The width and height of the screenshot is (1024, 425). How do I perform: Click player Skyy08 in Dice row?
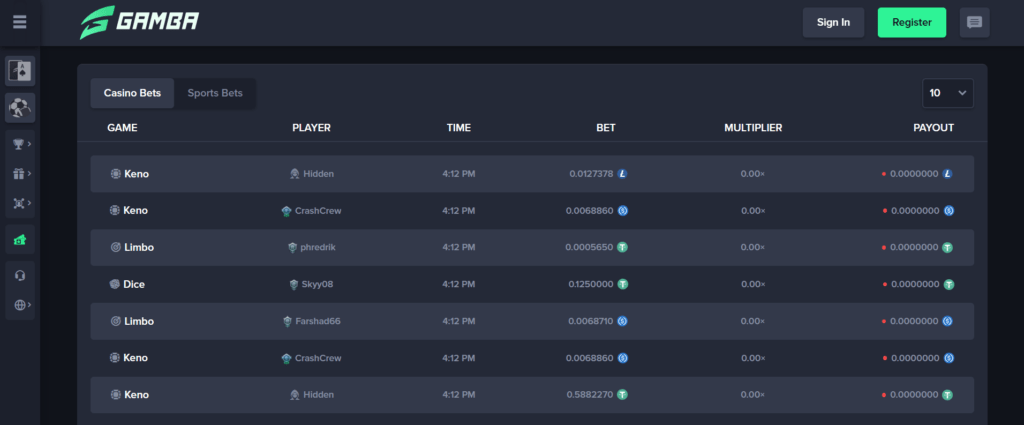tap(318, 284)
